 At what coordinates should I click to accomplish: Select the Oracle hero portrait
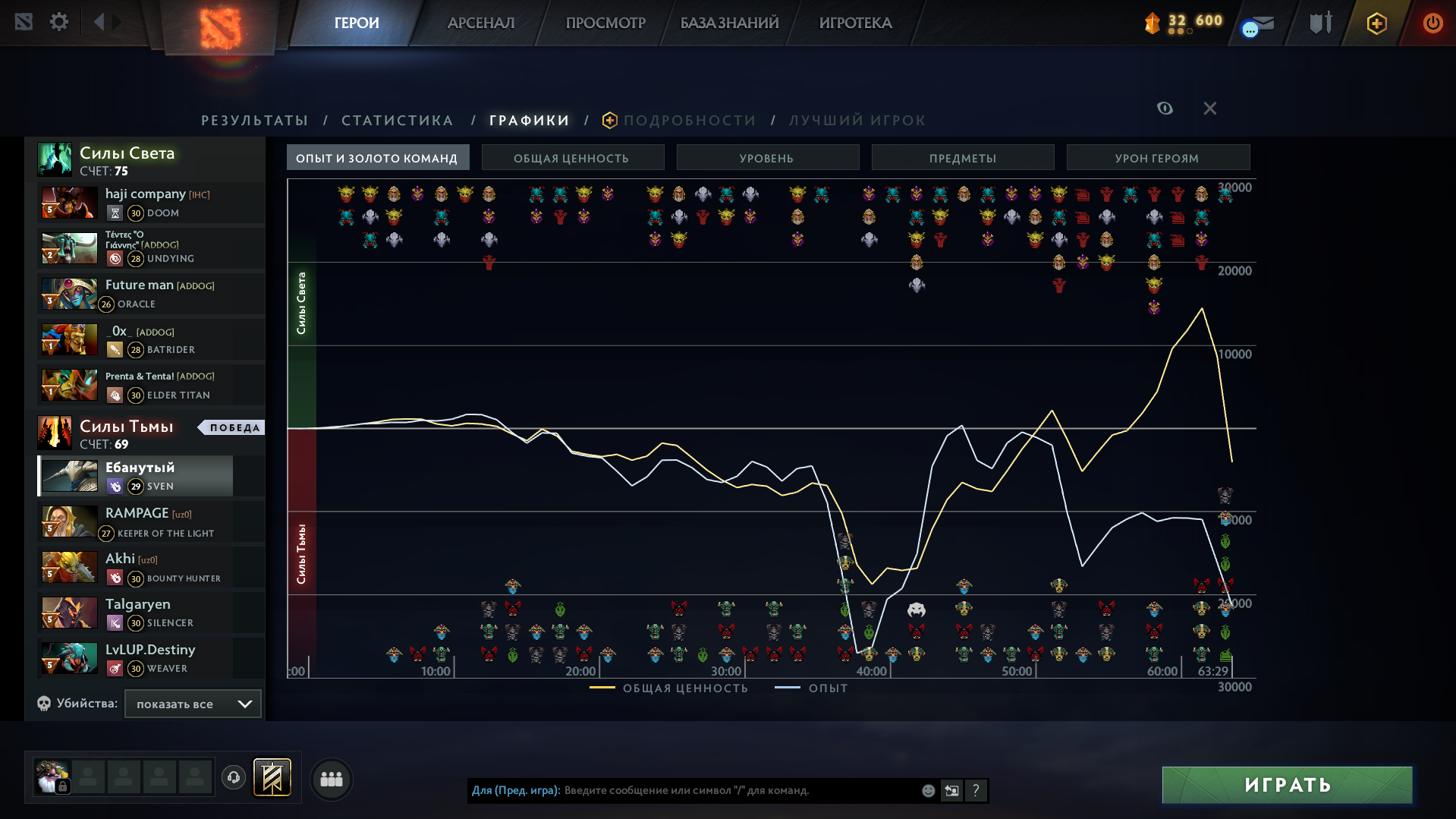pyautogui.click(x=69, y=294)
